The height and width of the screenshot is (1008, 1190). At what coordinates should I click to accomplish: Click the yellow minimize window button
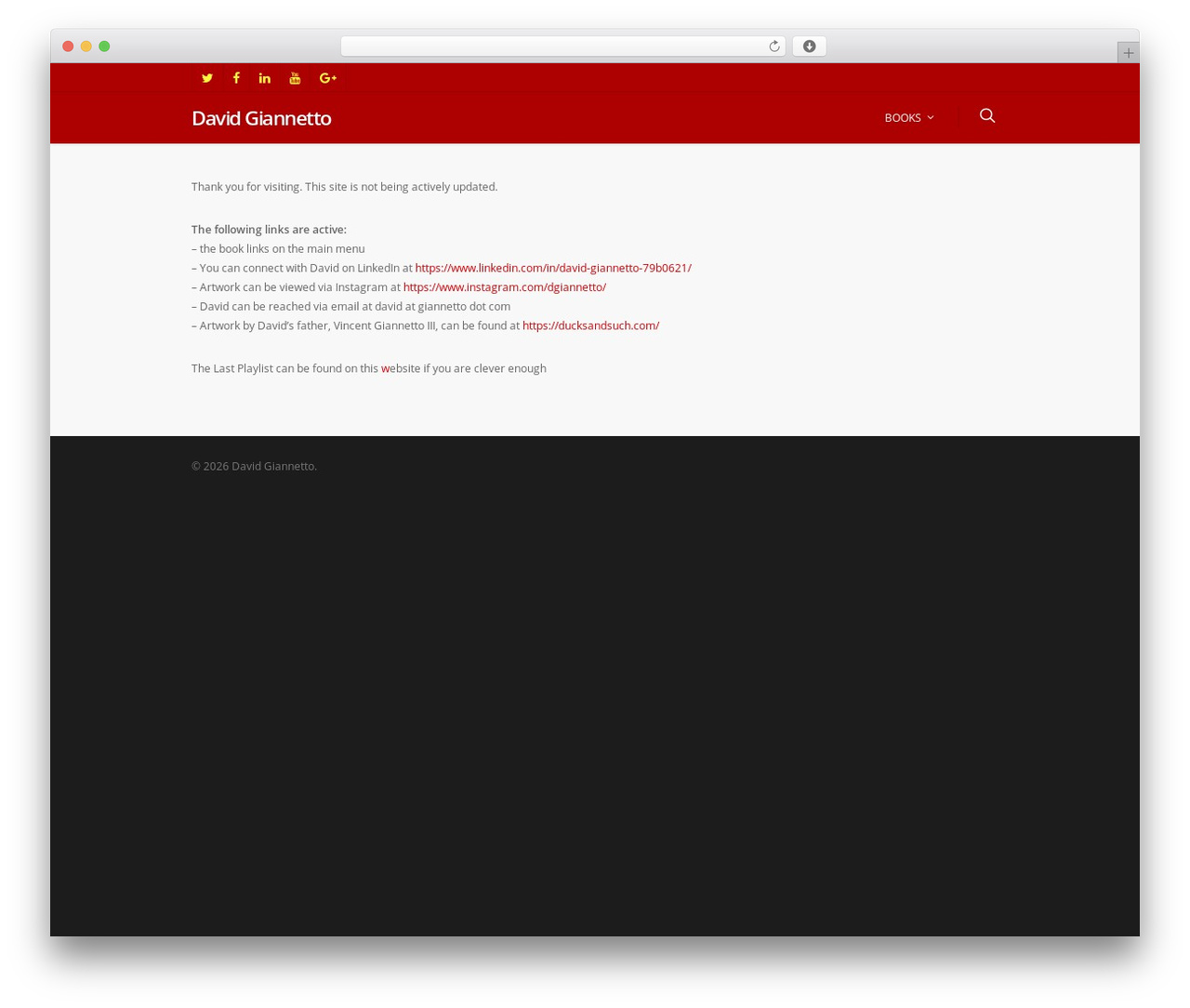pyautogui.click(x=86, y=46)
